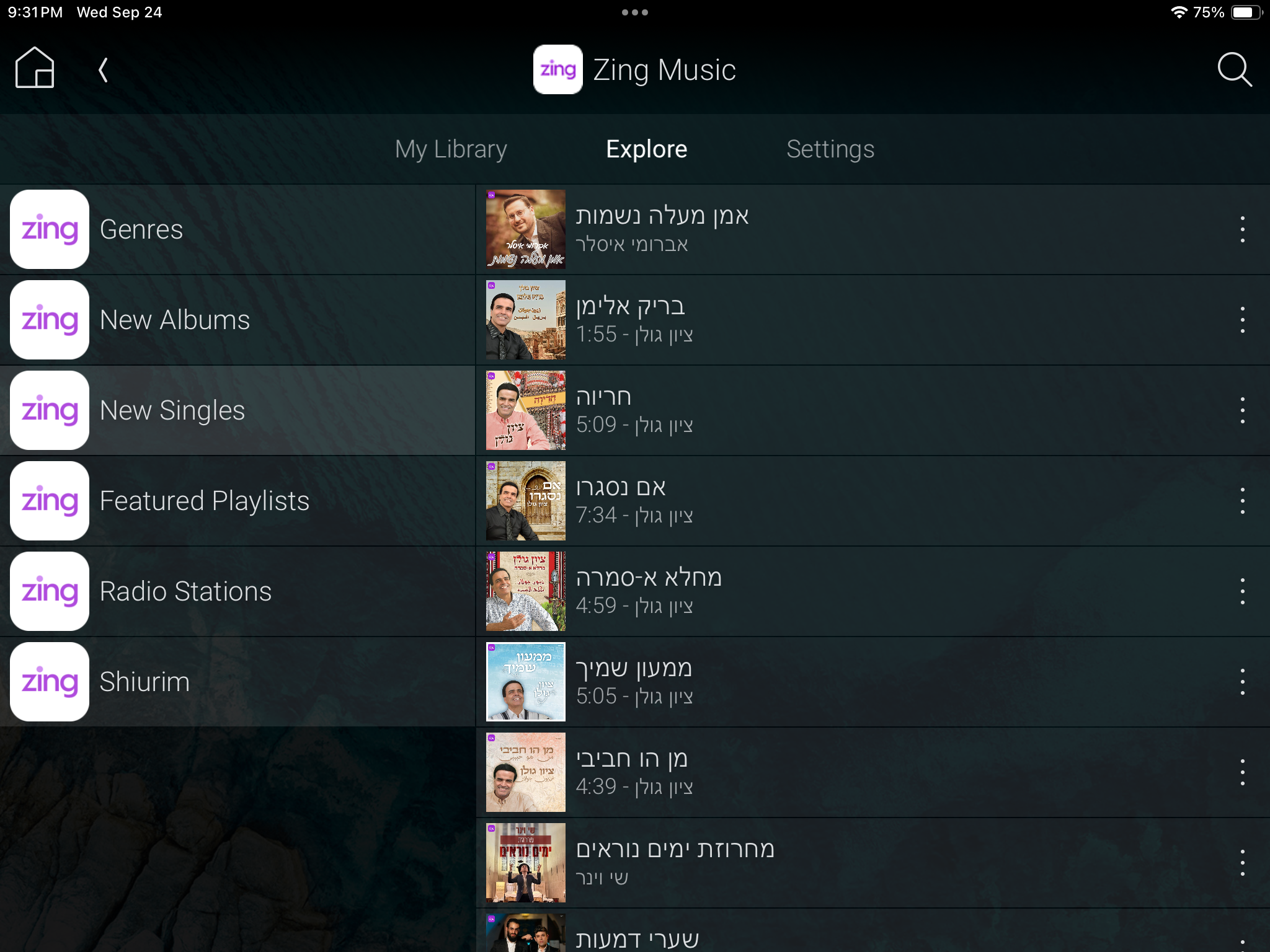Viewport: 1270px width, 952px height.
Task: Open options for אמן מעלה נשמות
Action: 1242,229
